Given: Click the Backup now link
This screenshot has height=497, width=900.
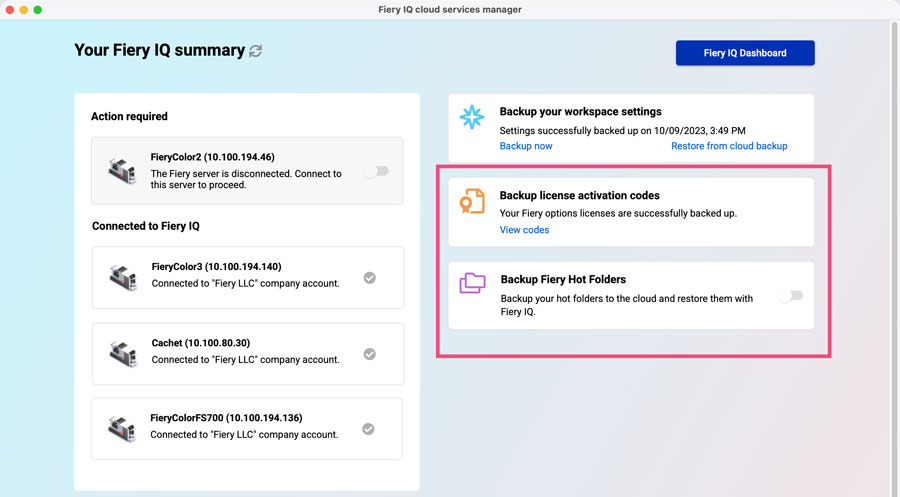Looking at the screenshot, I should coord(526,146).
